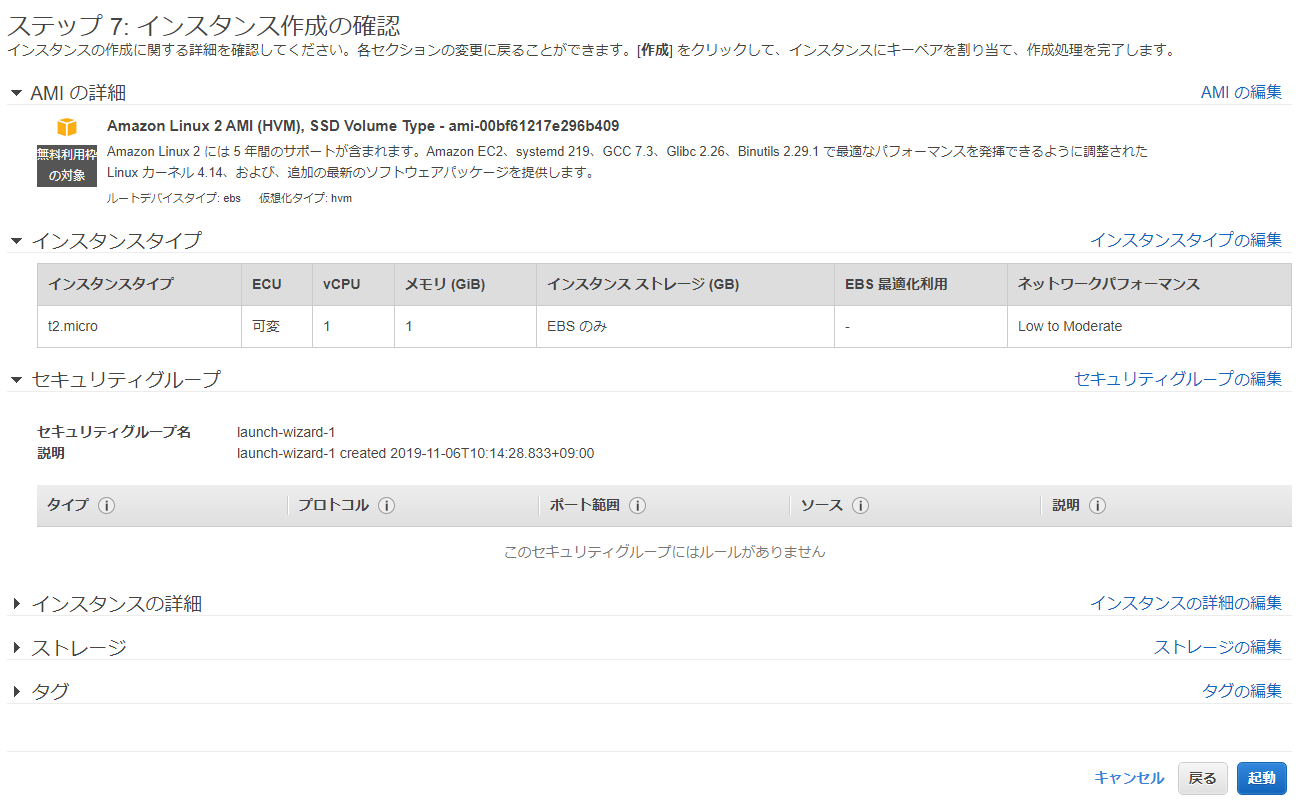
Task: Open the セキュリティグループの編集 link
Action: click(1178, 379)
